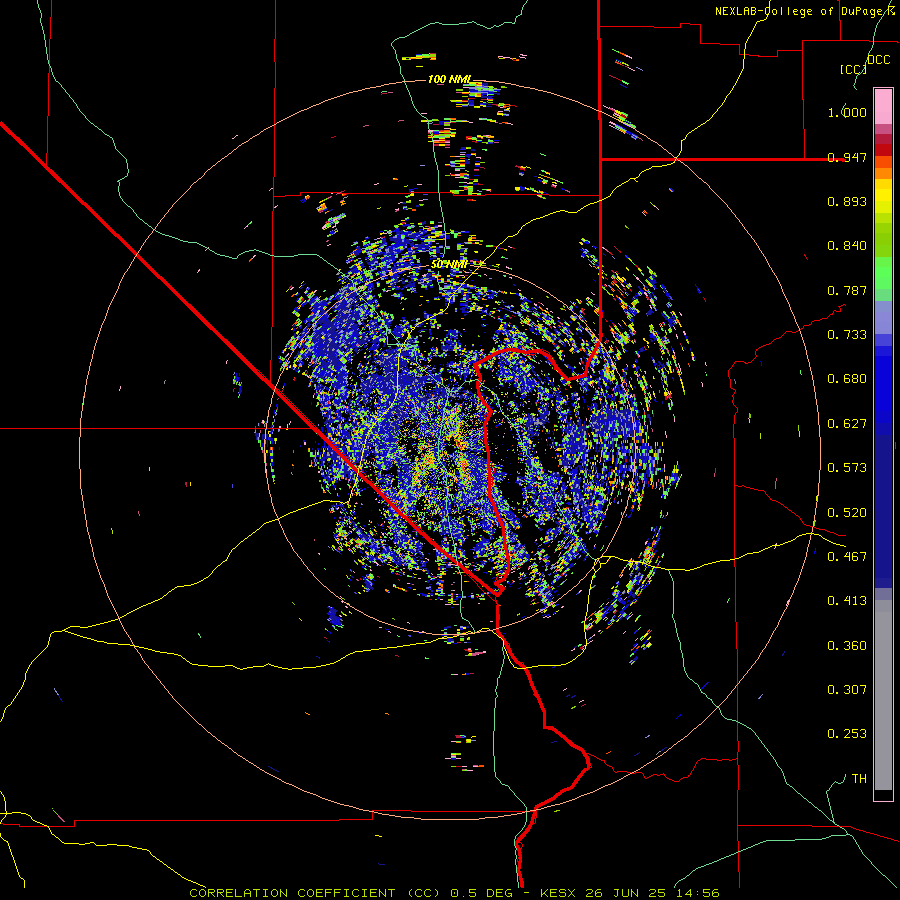Click the NEXLAB-College of DuPage title text
This screenshot has width=900, height=900.
801,11
